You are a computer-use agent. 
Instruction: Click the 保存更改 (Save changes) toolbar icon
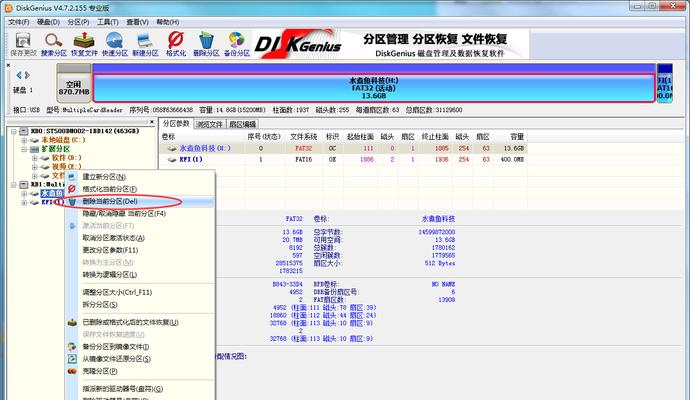click(23, 44)
